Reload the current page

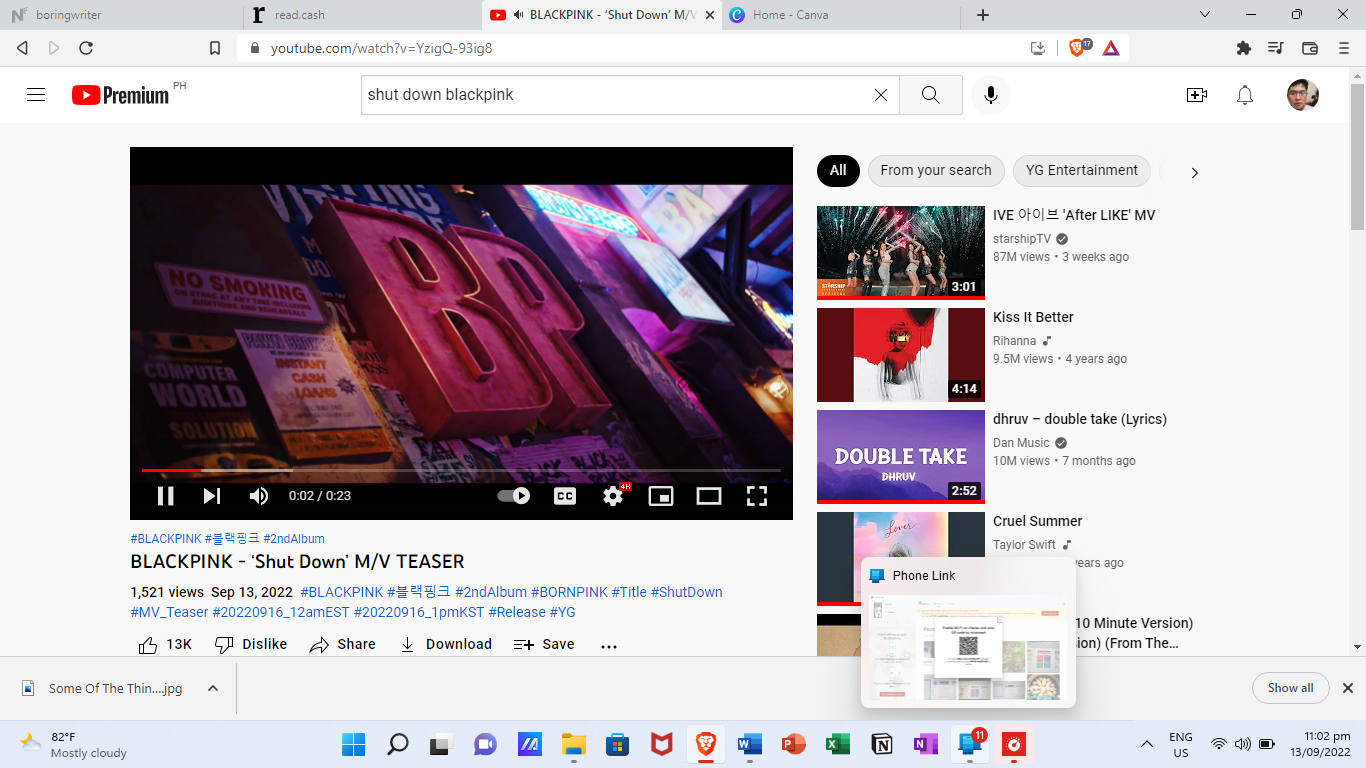(86, 48)
